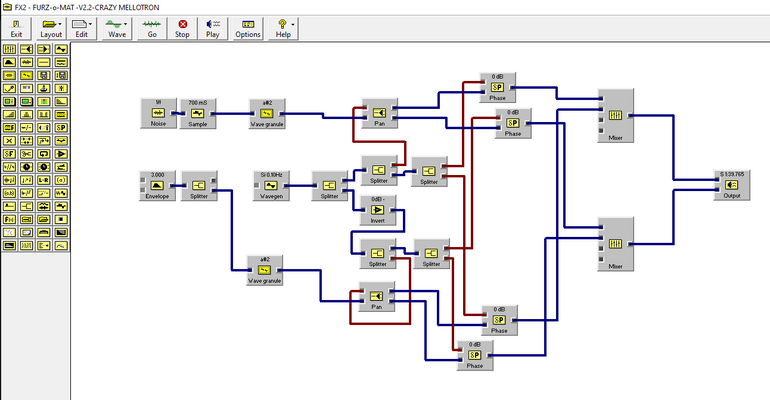Viewport: 770px width, 400px height.
Task: Click the Invert node in the patch
Action: tap(377, 210)
